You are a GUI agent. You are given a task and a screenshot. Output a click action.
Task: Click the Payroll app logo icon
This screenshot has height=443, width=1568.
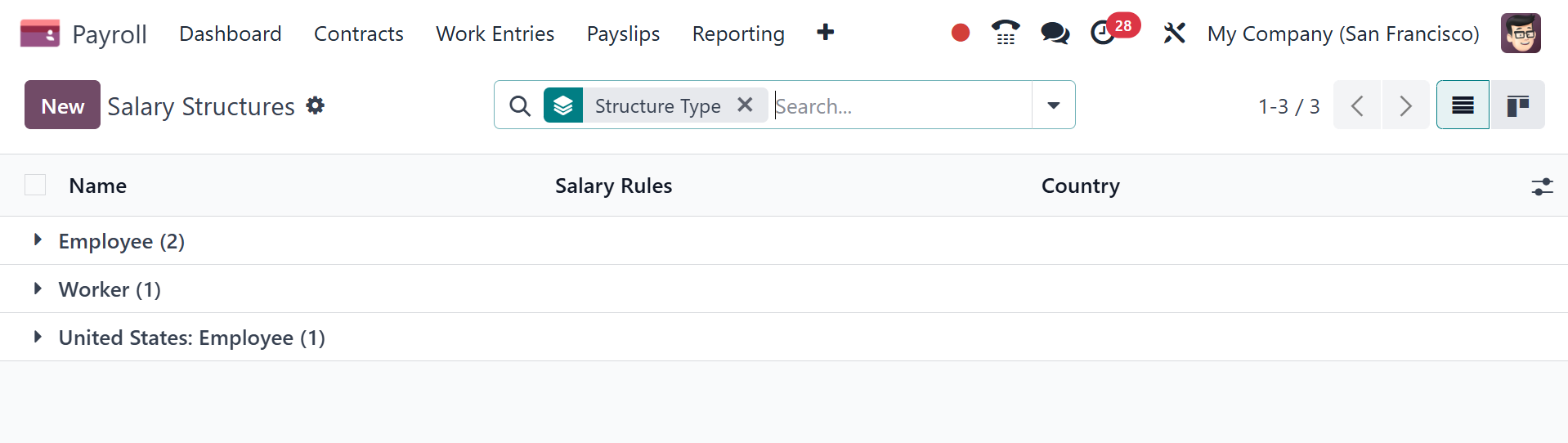(x=39, y=34)
